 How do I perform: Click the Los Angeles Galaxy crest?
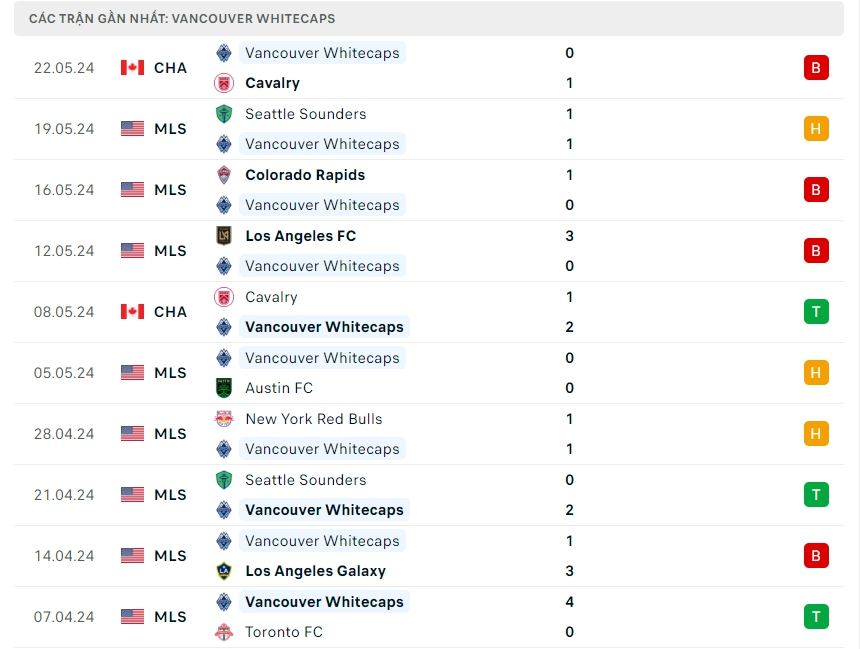tap(224, 571)
